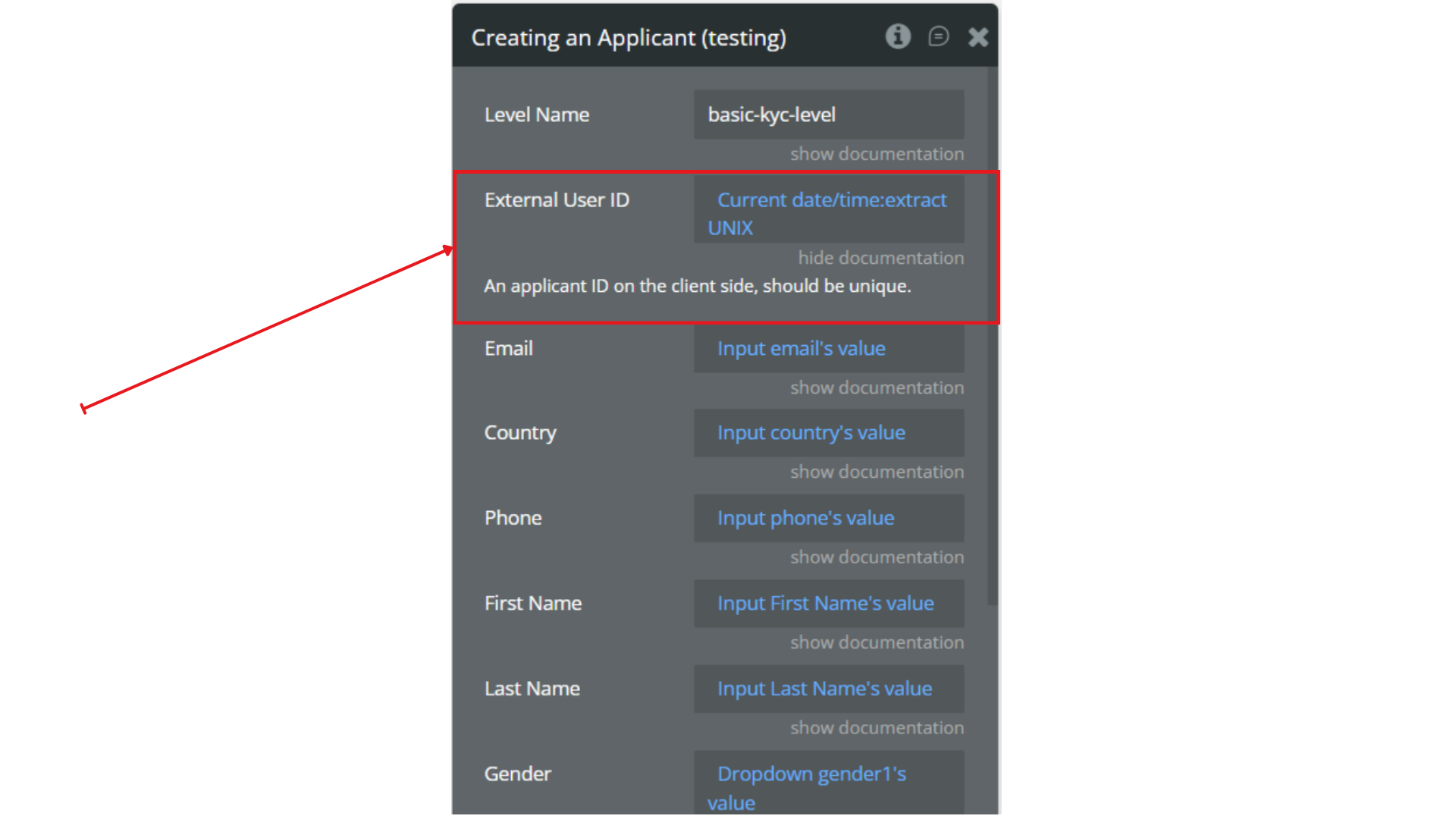
Task: Show documentation under Phone field
Action: point(877,557)
